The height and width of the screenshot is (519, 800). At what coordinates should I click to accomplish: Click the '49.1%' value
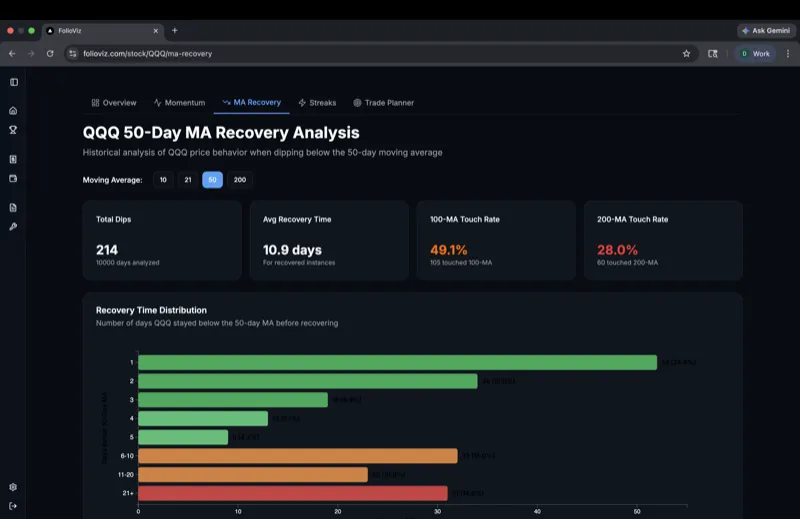(x=448, y=250)
